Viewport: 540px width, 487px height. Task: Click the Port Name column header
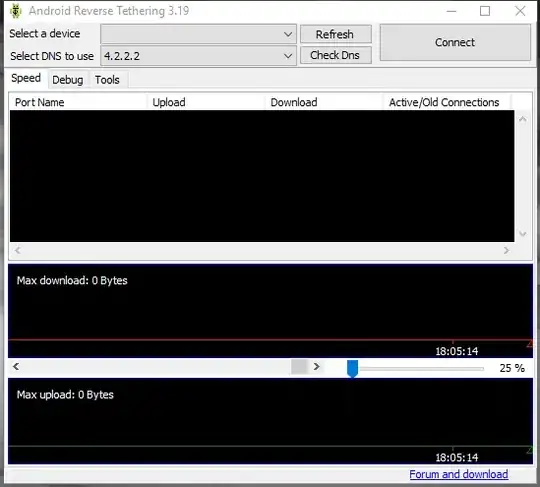(78, 102)
